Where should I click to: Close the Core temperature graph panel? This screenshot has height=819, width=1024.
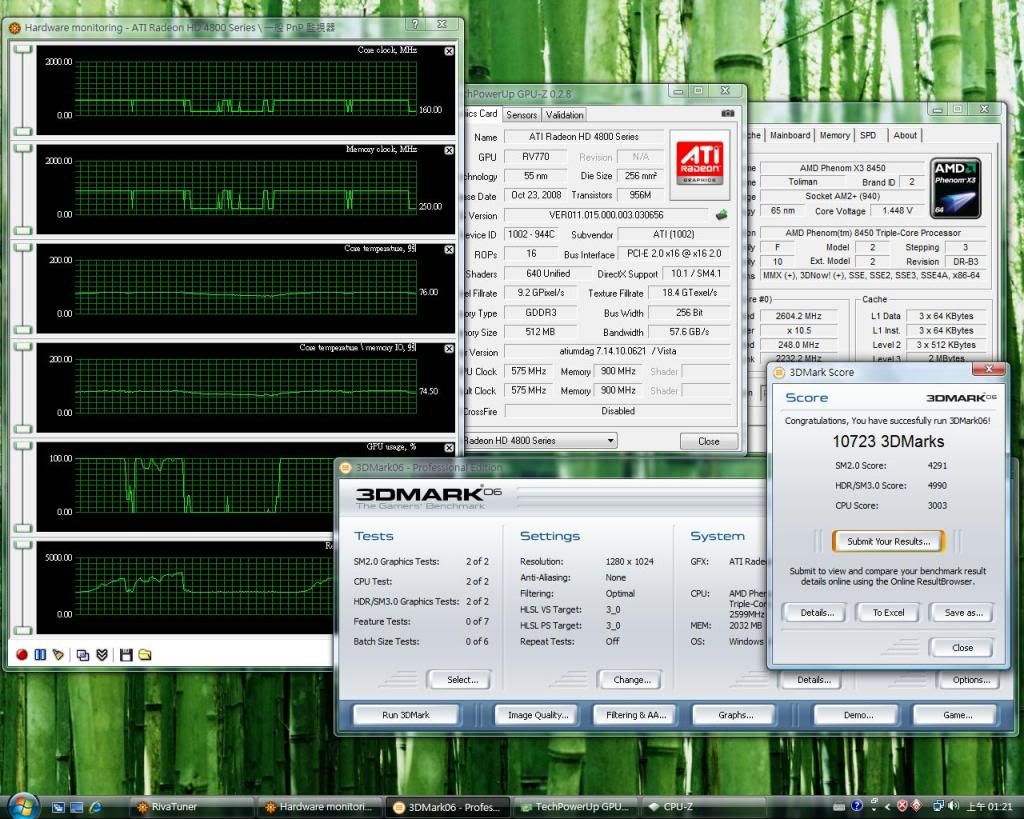pyautogui.click(x=449, y=249)
